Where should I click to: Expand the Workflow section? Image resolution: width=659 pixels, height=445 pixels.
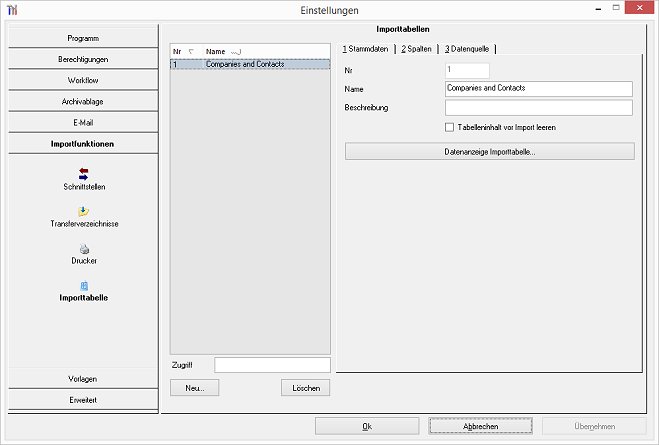83,80
